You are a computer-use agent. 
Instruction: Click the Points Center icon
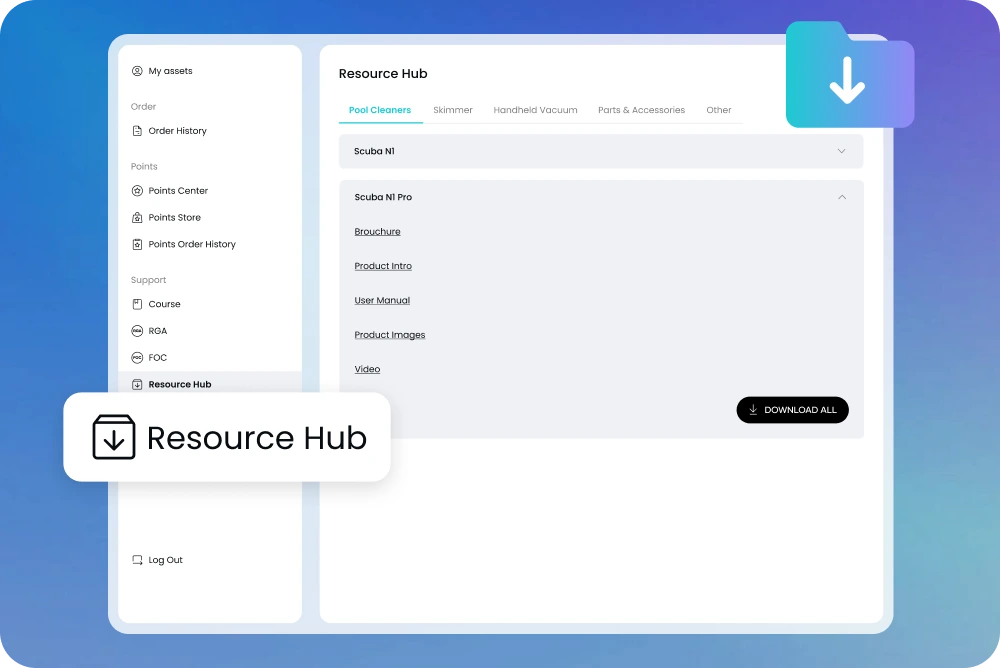coord(137,191)
